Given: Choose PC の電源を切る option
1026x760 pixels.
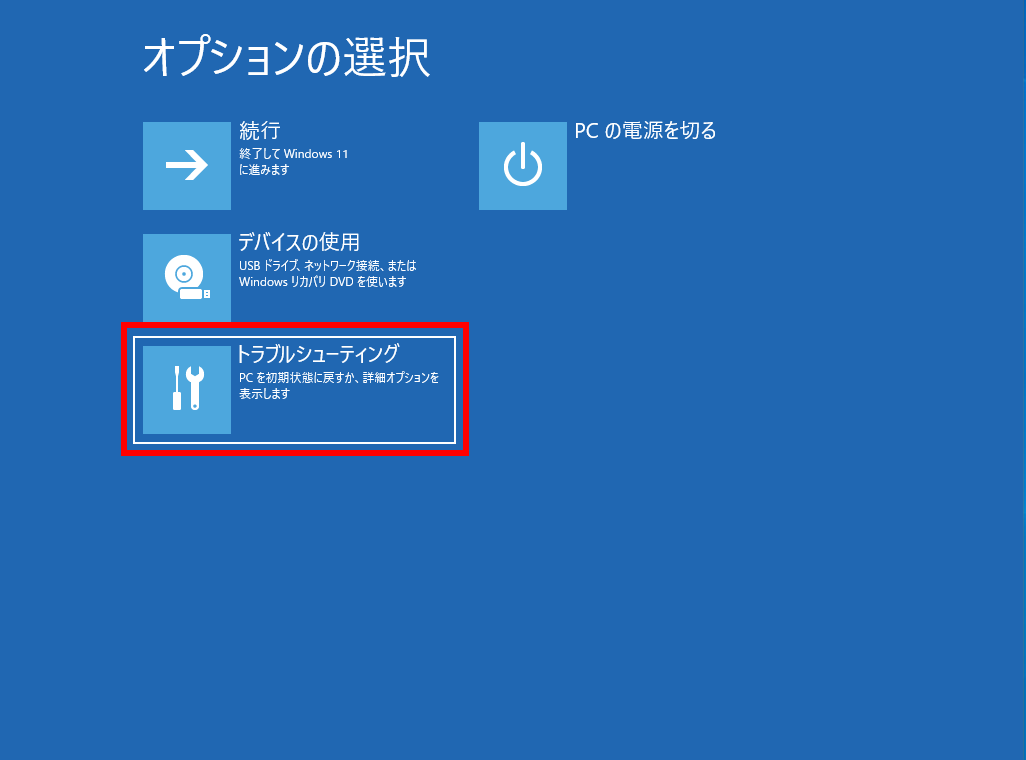Looking at the screenshot, I should pos(645,130).
